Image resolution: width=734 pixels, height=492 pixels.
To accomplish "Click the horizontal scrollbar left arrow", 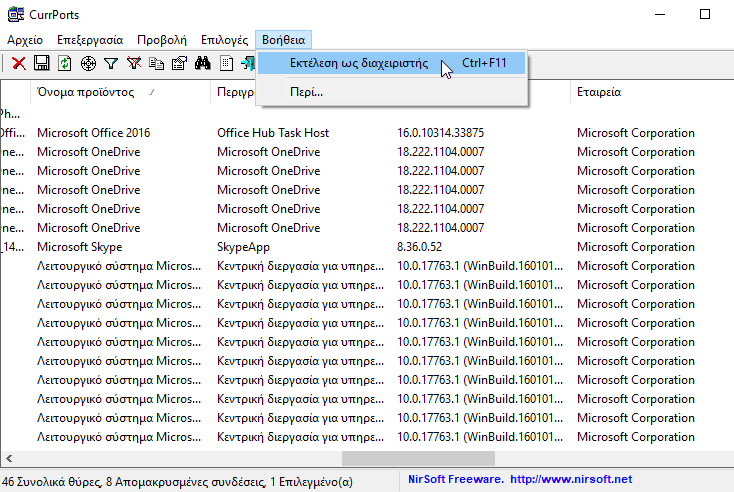I will (9, 458).
